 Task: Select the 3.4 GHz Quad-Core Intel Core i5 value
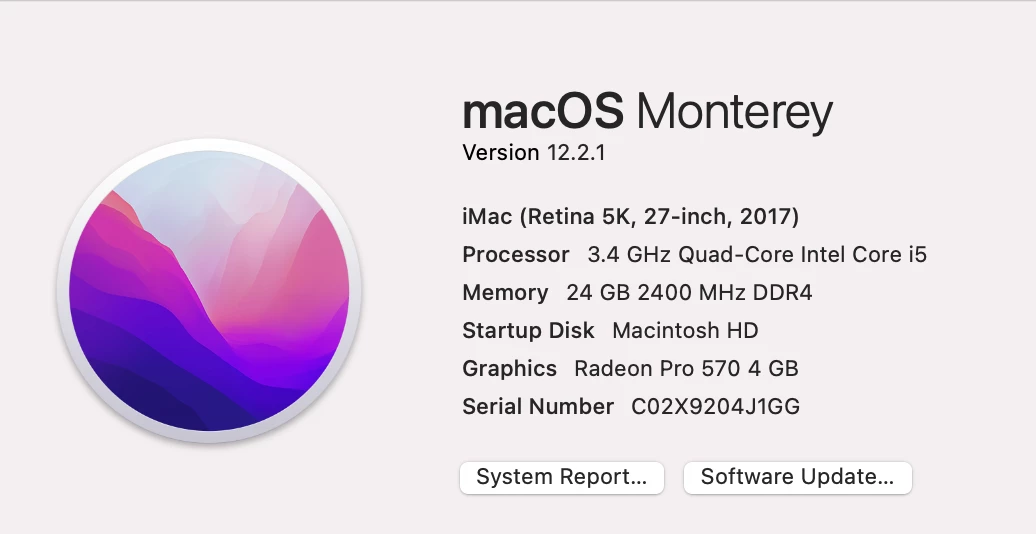[x=757, y=254]
